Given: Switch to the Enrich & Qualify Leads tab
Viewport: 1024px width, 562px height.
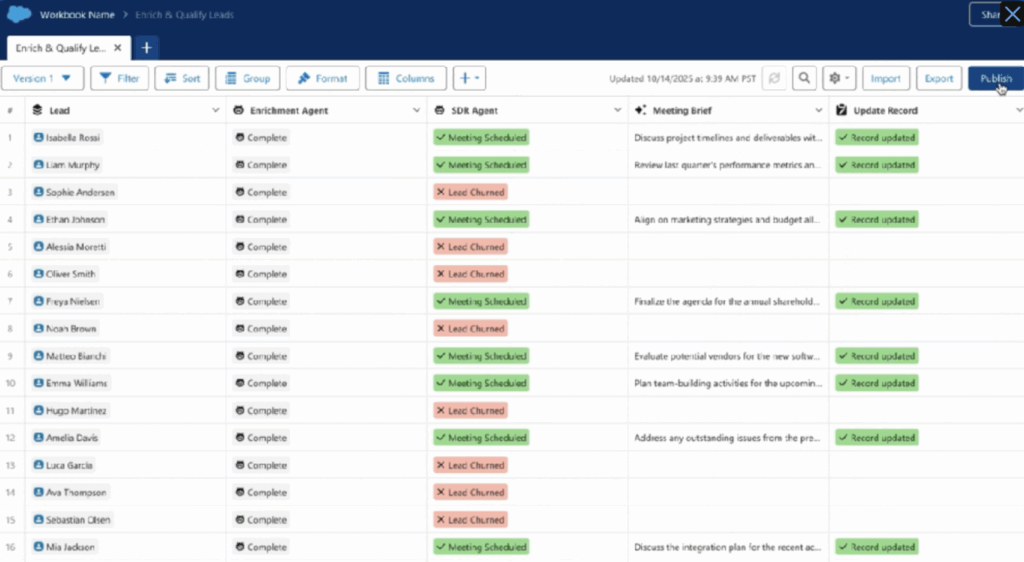Looking at the screenshot, I should pyautogui.click(x=60, y=47).
